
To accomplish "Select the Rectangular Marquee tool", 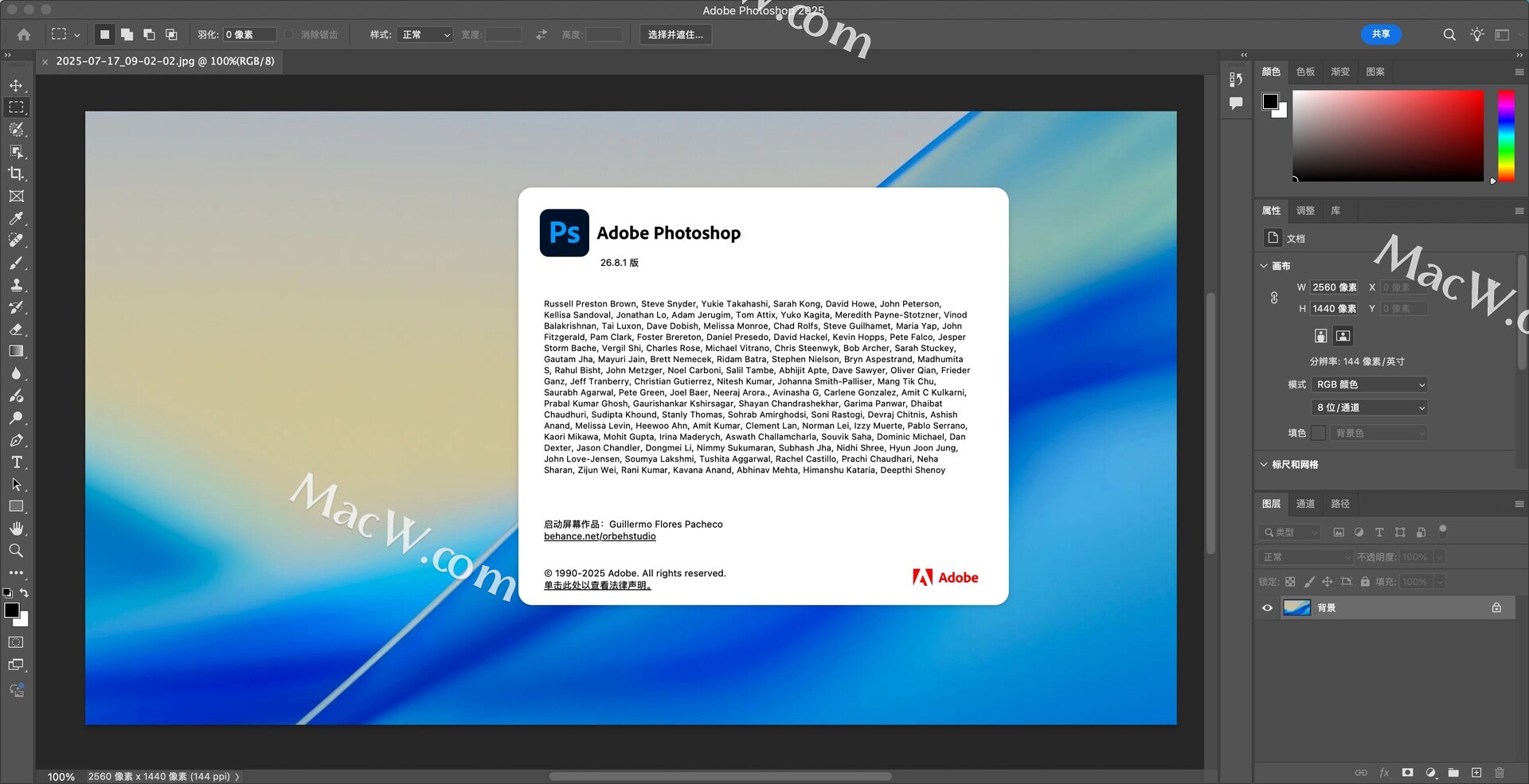I will [x=16, y=107].
